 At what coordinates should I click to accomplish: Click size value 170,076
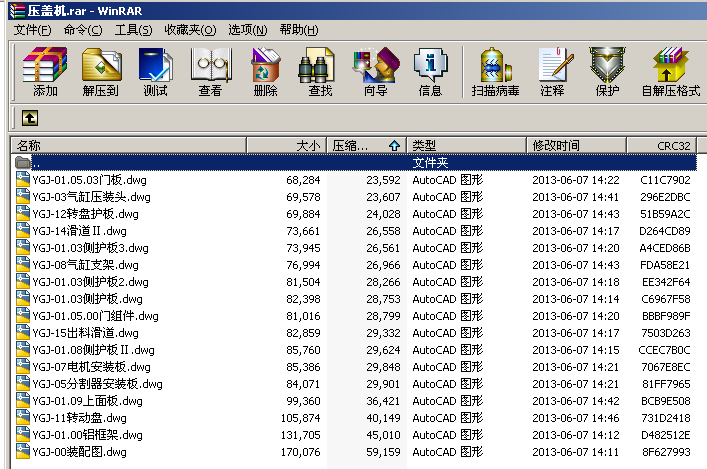click(x=300, y=452)
